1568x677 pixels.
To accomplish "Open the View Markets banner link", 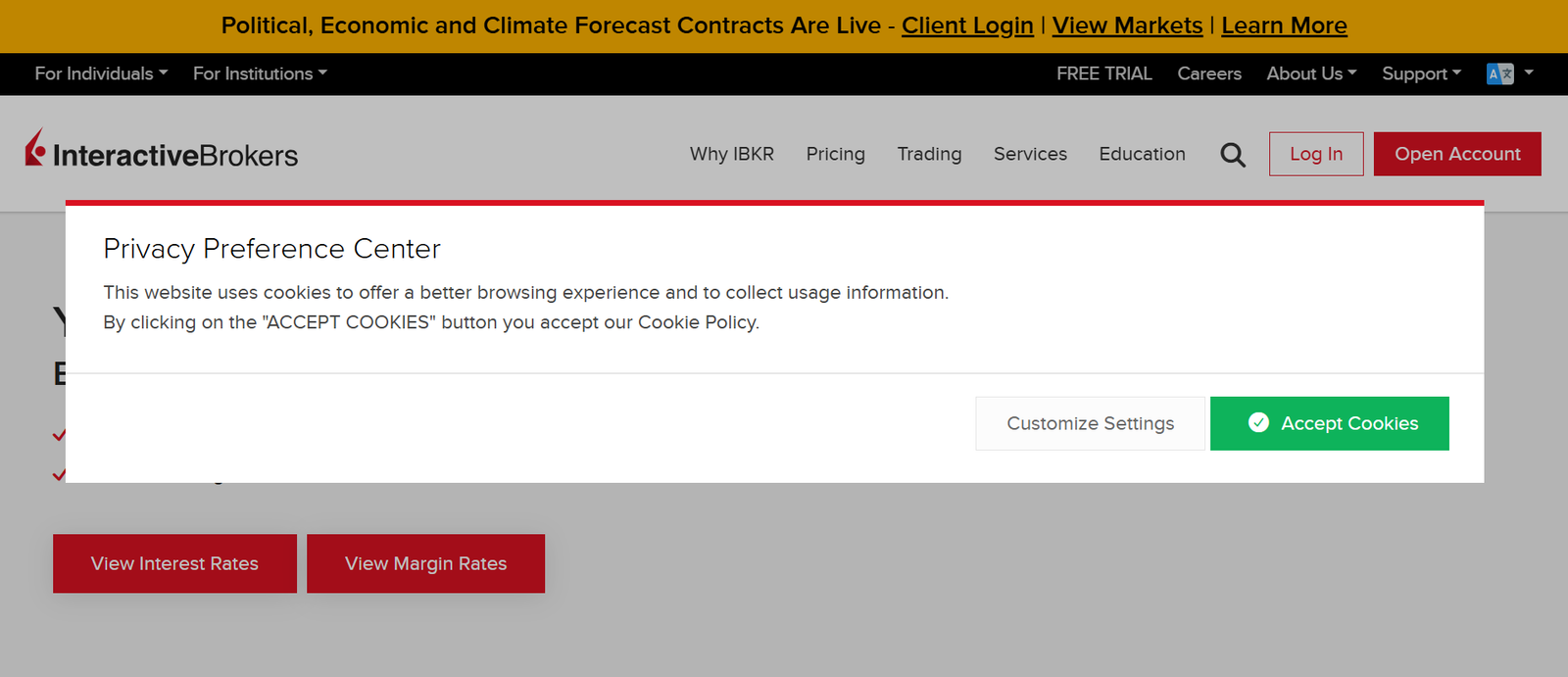I will coord(1127,25).
